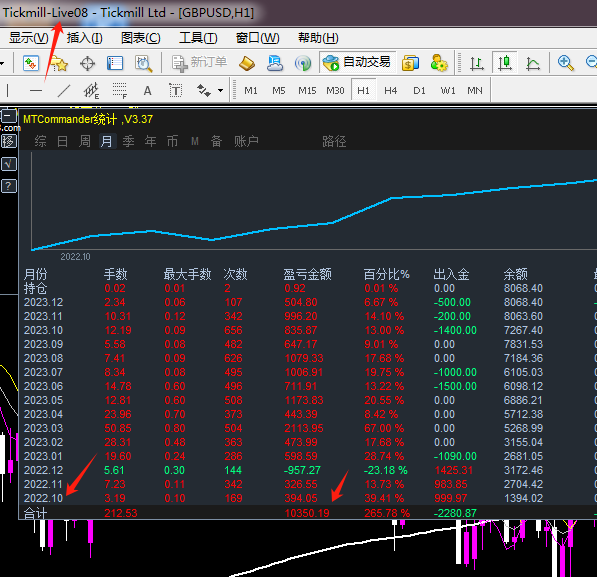597x577 pixels.
Task: Expand the arrows objects dropdown
Action: click(x=220, y=91)
